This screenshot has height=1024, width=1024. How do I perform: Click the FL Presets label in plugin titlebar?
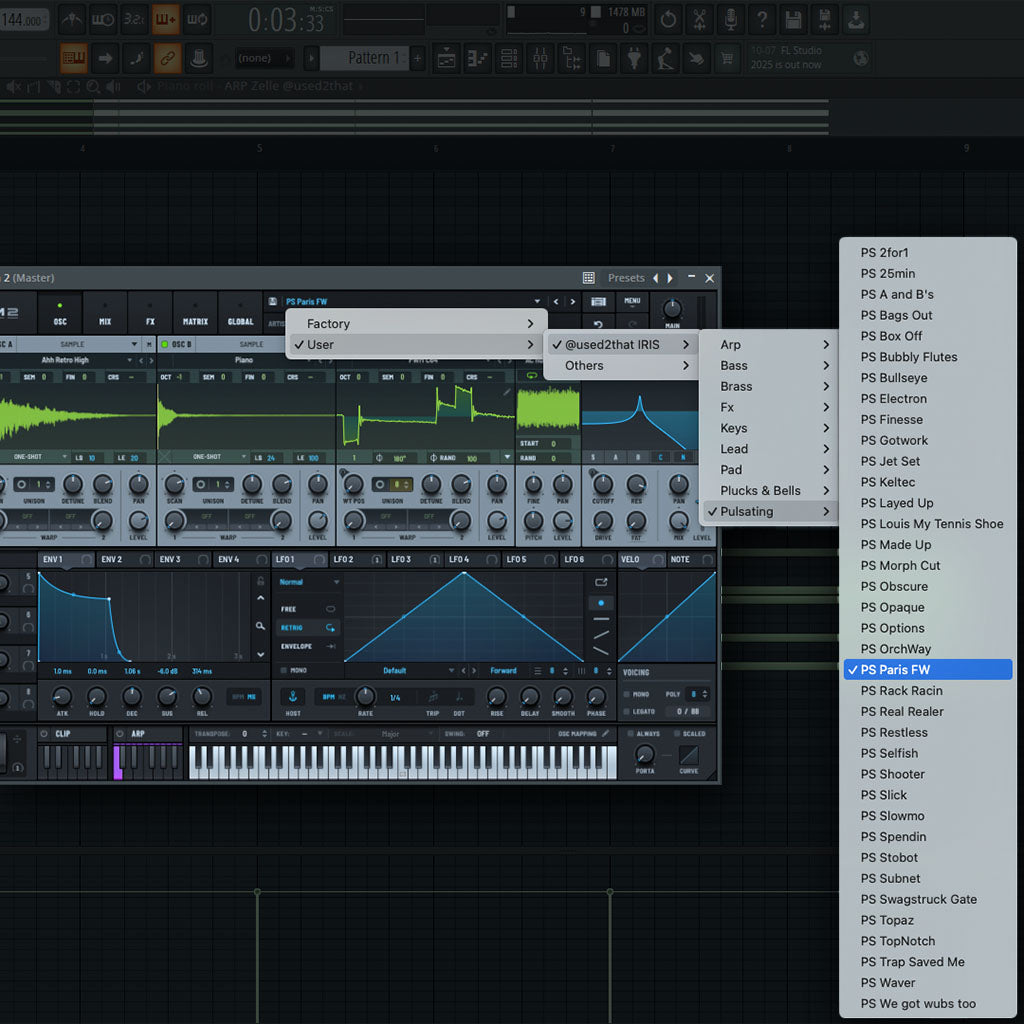[626, 278]
